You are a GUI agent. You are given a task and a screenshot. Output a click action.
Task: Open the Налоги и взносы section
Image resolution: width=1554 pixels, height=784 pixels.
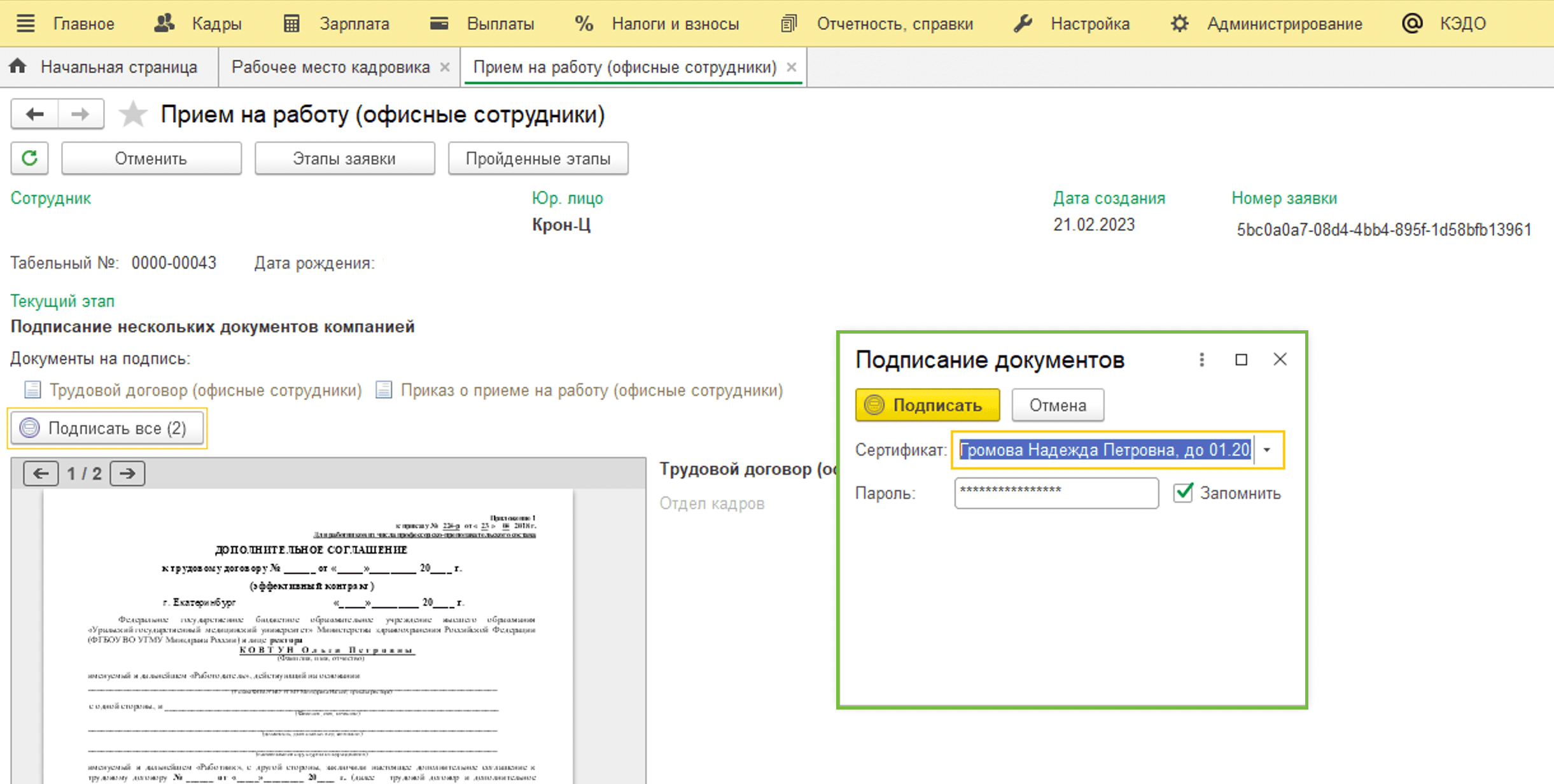click(675, 24)
